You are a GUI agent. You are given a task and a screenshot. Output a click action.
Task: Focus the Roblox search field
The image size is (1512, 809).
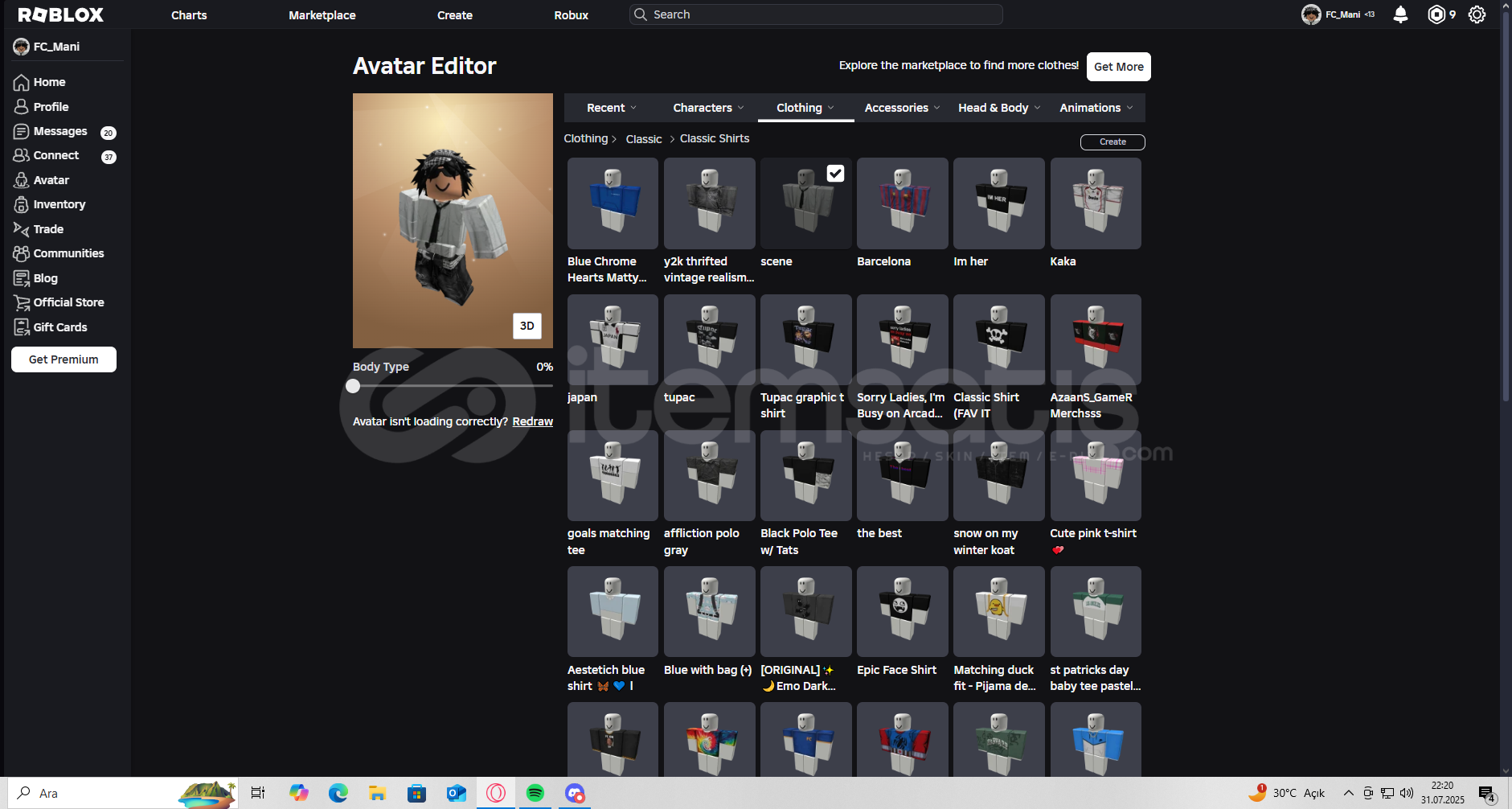(816, 14)
